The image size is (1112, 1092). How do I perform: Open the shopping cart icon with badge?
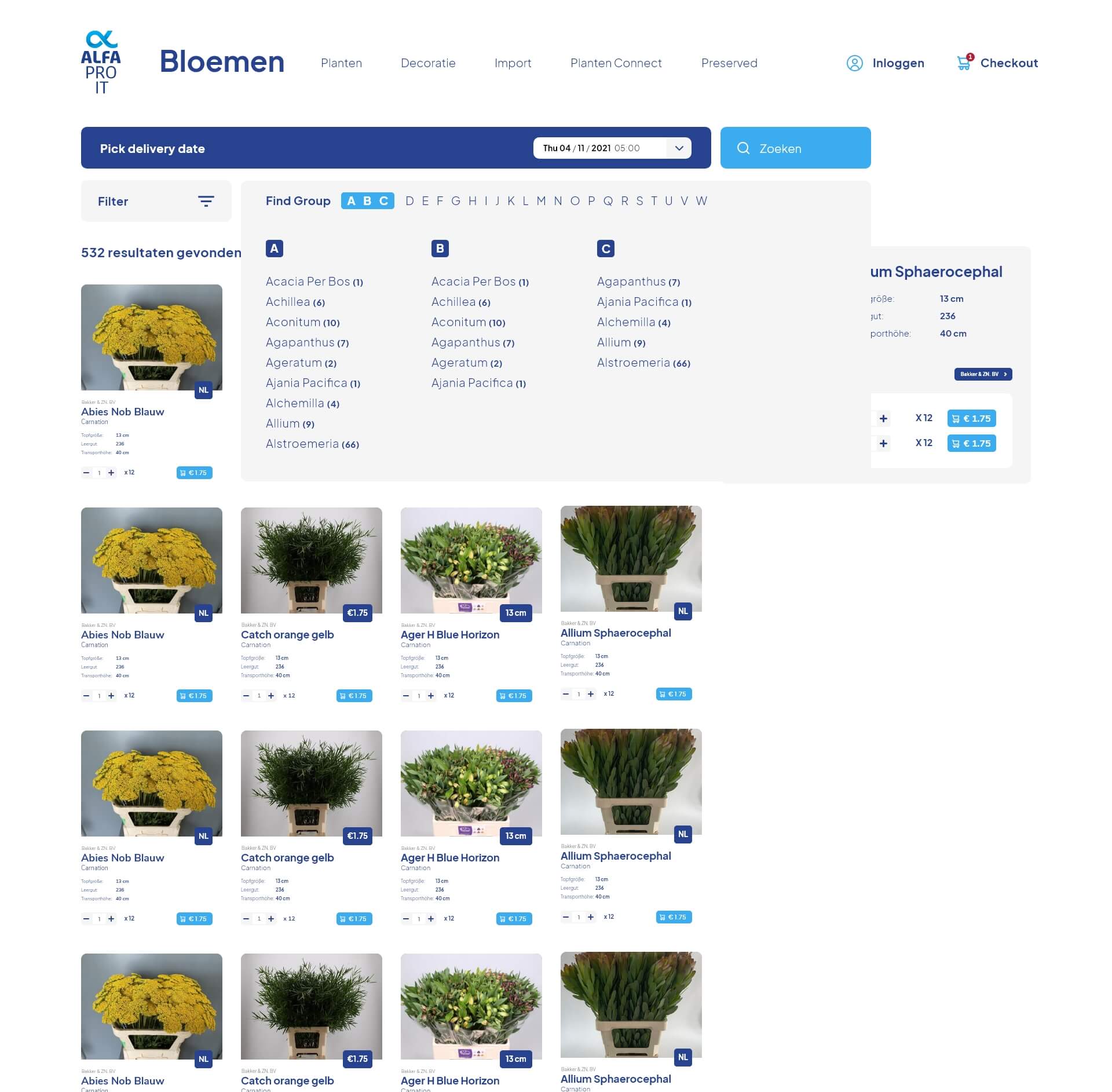965,61
